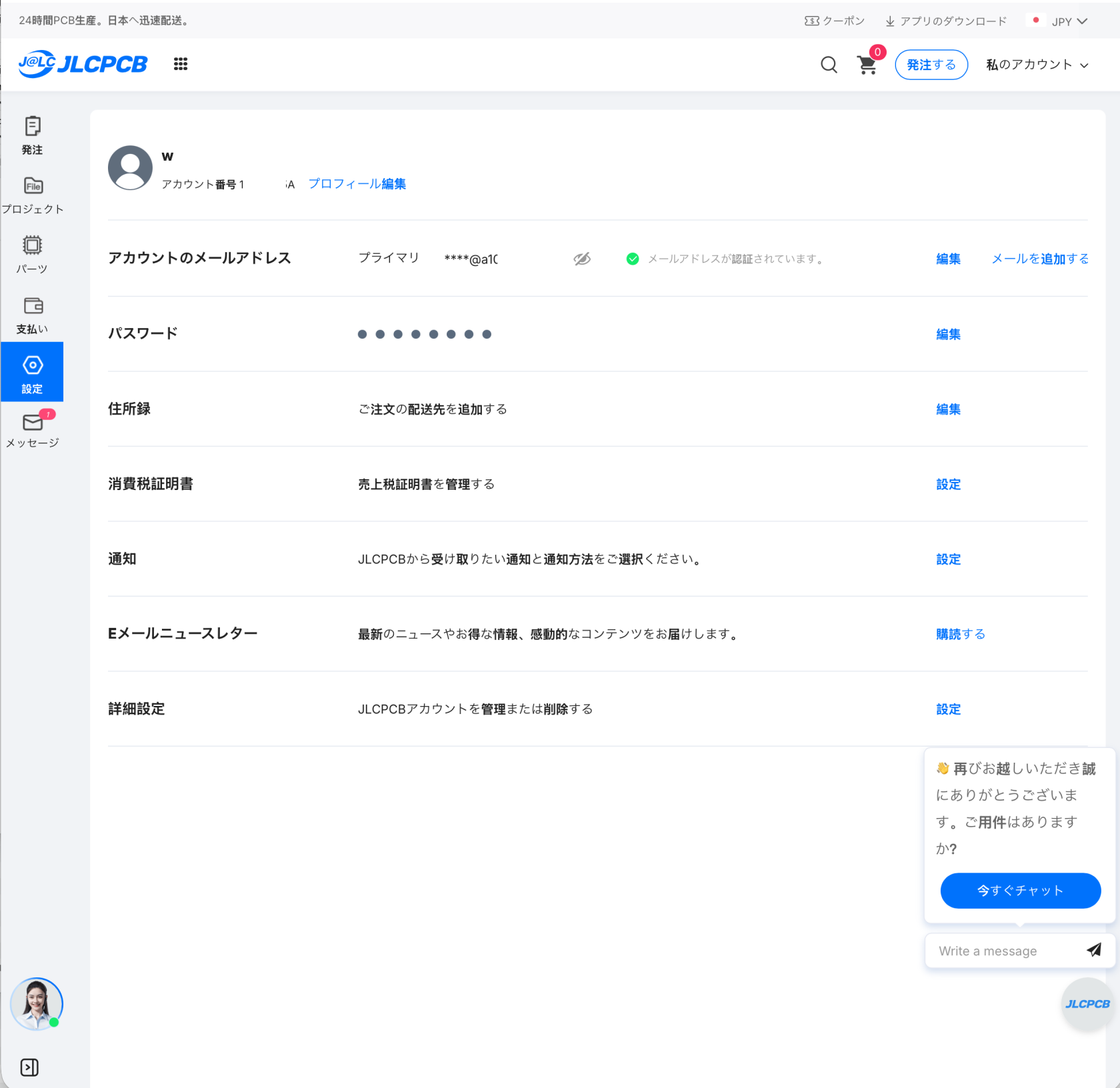
Task: Click the password dots field
Action: click(x=425, y=334)
